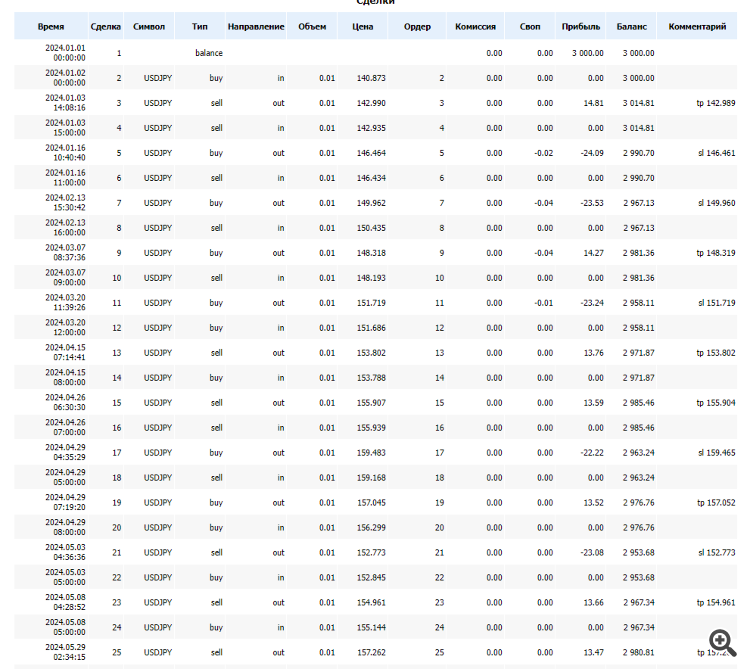This screenshot has height=669, width=750.
Task: Click the profit value -23.08
Action: point(592,553)
